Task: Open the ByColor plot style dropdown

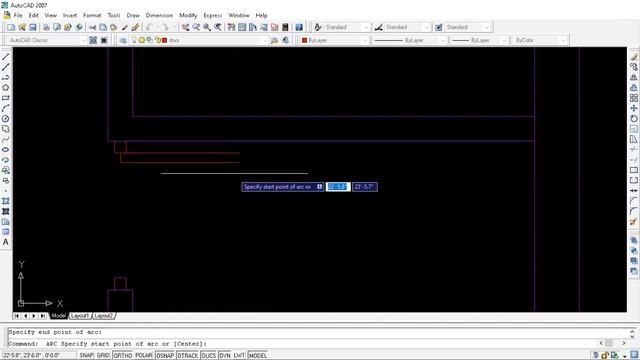Action: pos(540,40)
